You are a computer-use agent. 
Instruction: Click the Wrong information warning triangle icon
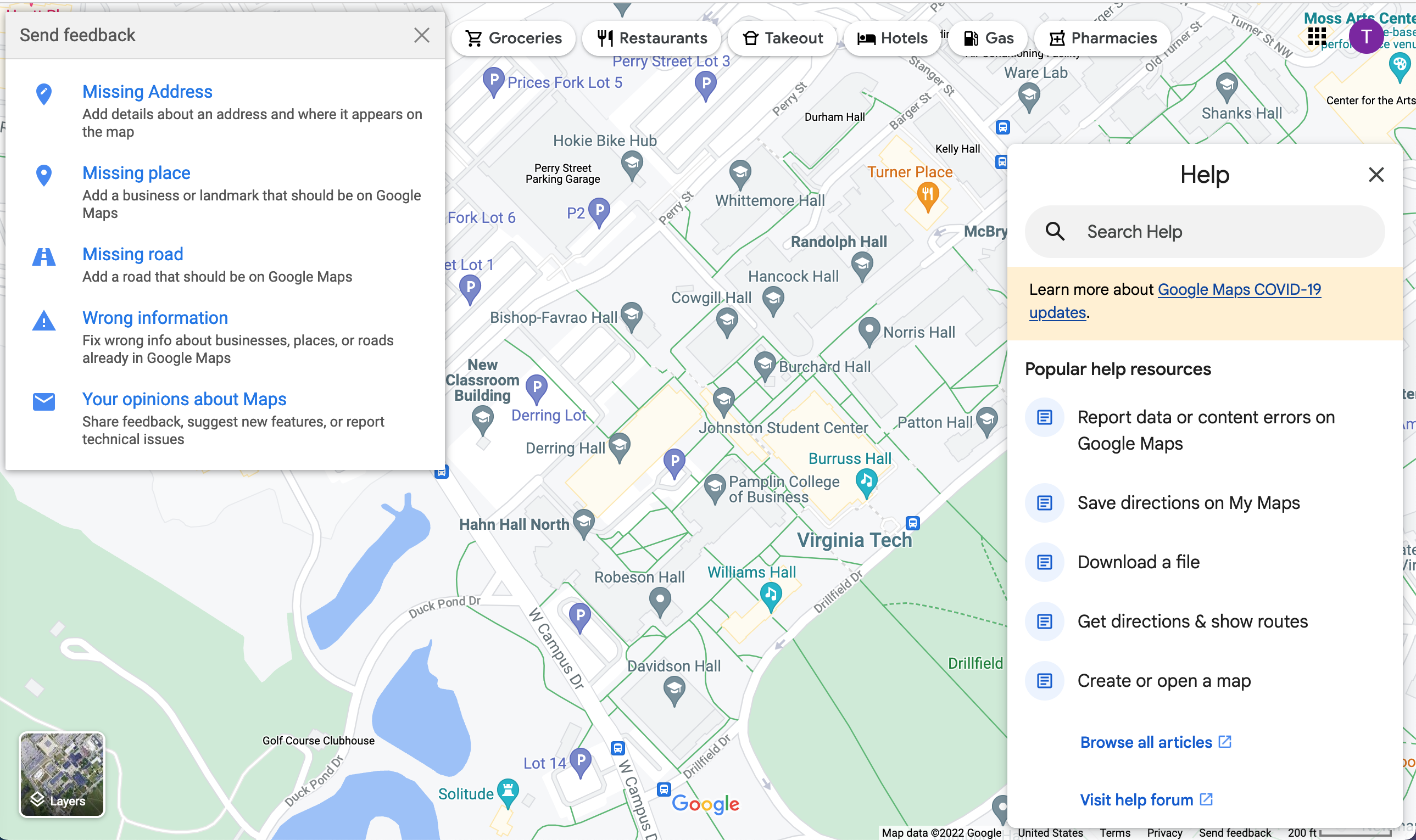(x=43, y=321)
